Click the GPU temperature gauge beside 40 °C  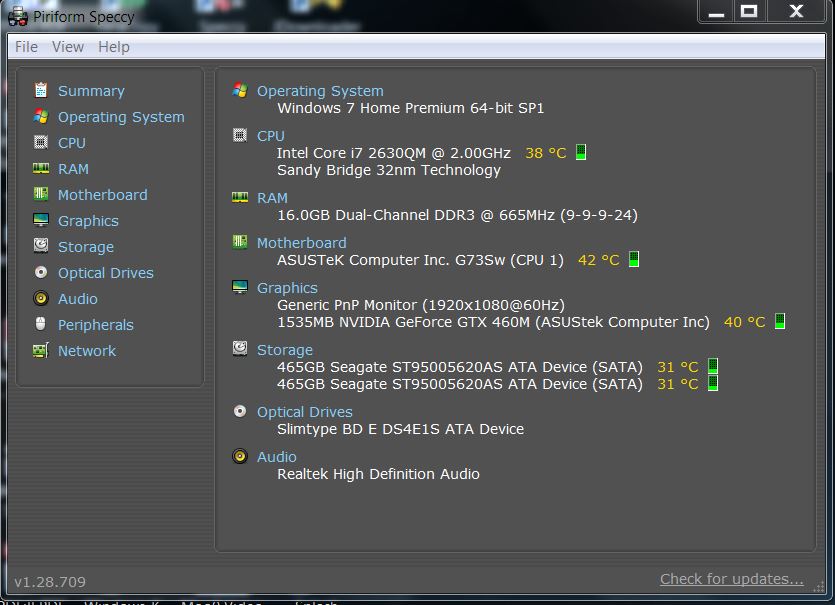pos(780,321)
